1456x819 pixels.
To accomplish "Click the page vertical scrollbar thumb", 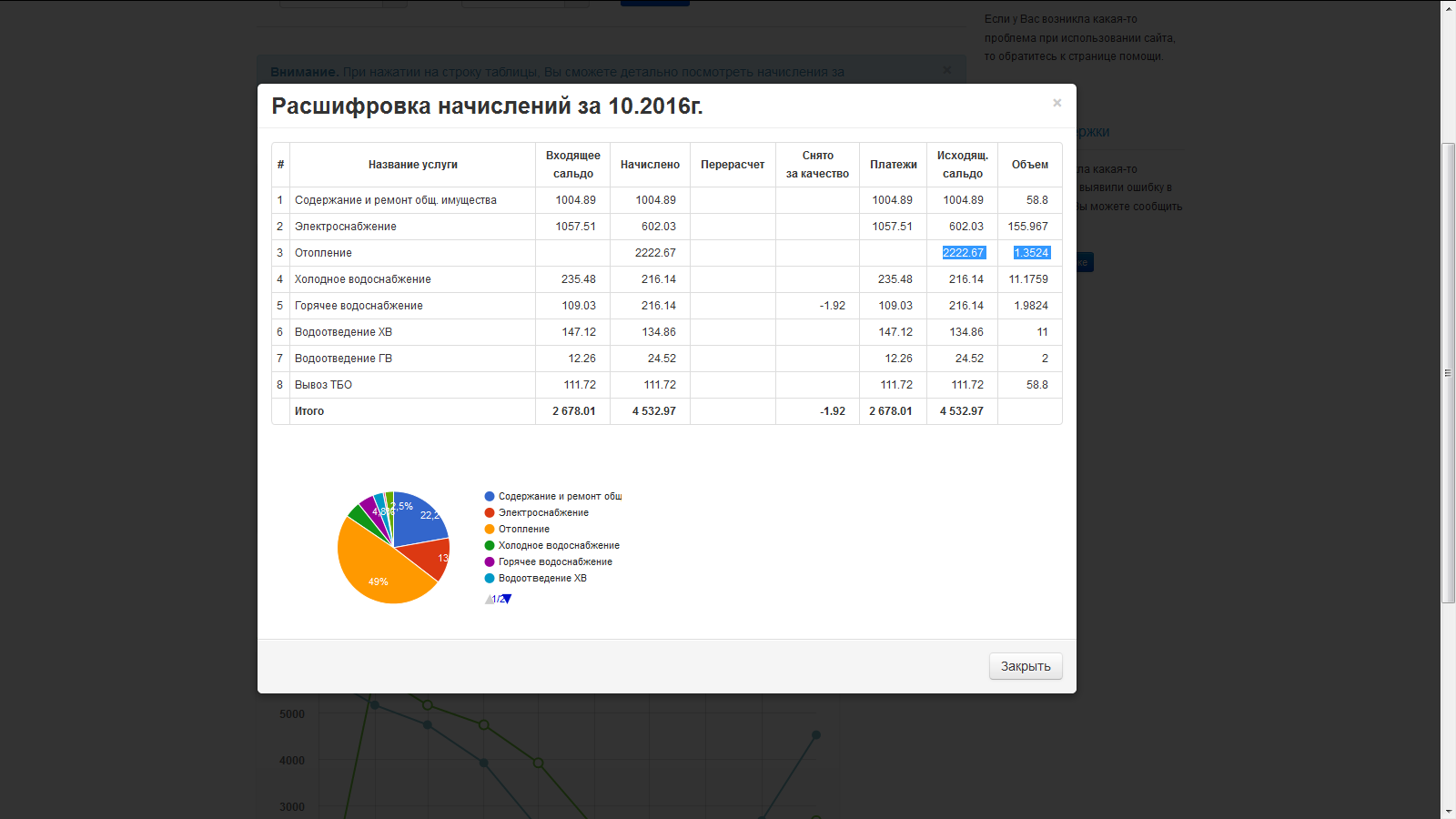I will pos(1448,373).
